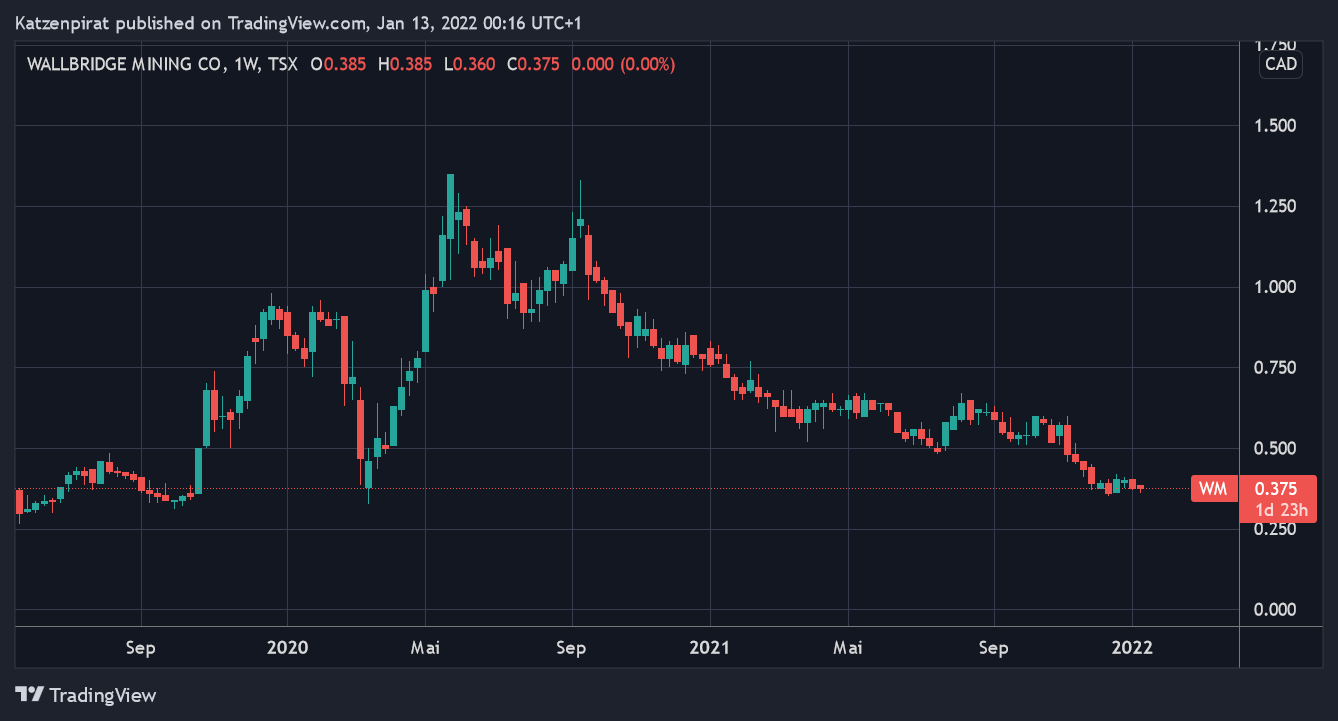Select the 0.375 current price label

click(1275, 489)
